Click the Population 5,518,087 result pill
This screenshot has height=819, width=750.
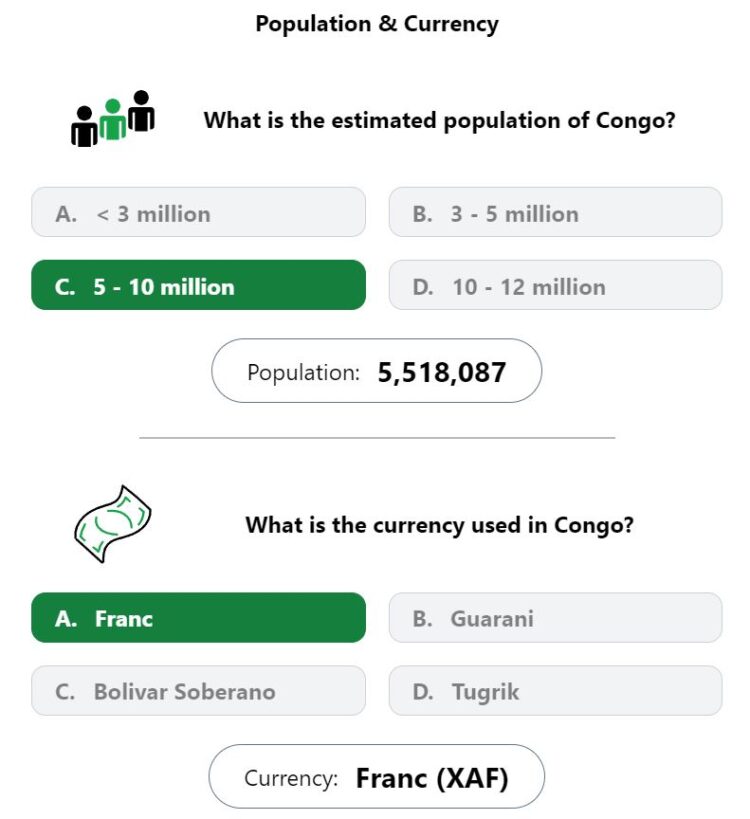(377, 371)
